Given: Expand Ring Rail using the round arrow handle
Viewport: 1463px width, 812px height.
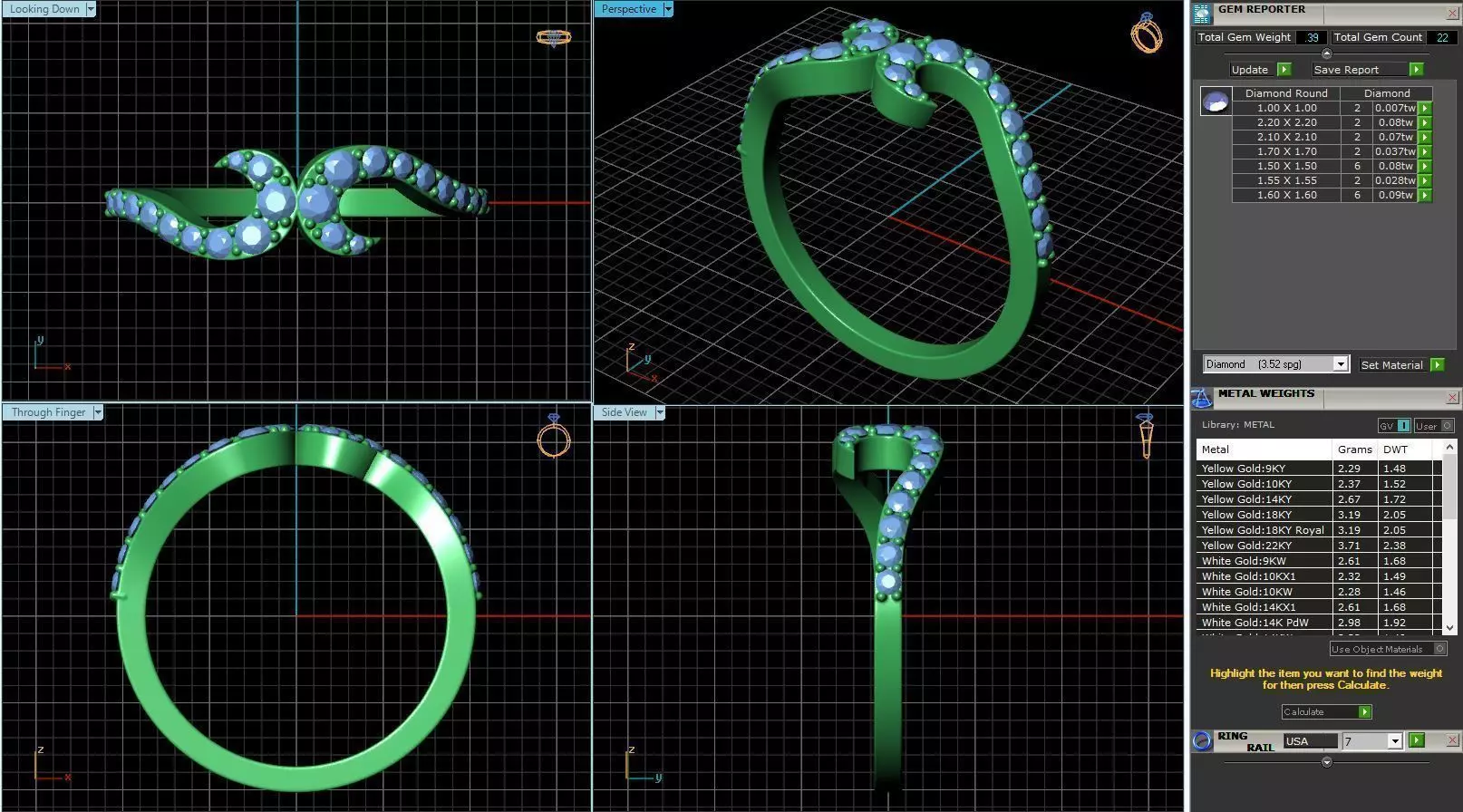Looking at the screenshot, I should coord(1326,762).
